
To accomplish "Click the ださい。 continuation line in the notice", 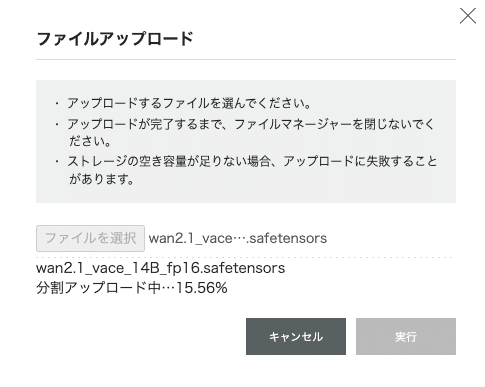I will coord(90,141).
